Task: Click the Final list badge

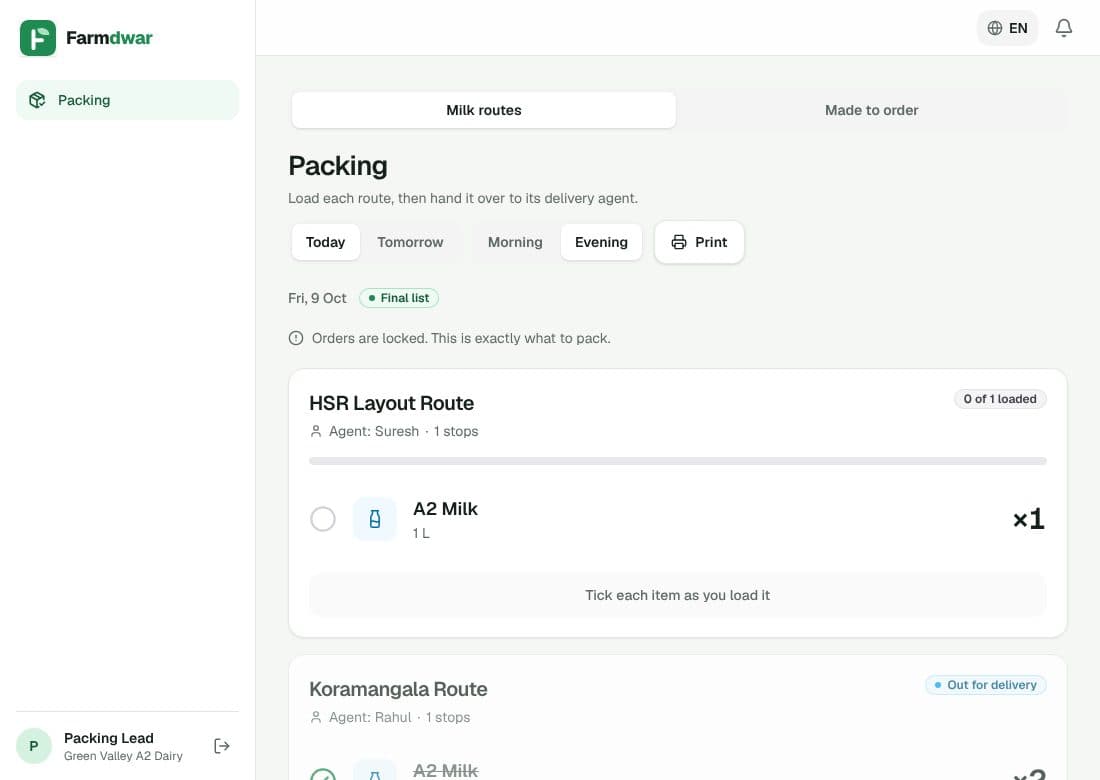Action: pos(398,298)
